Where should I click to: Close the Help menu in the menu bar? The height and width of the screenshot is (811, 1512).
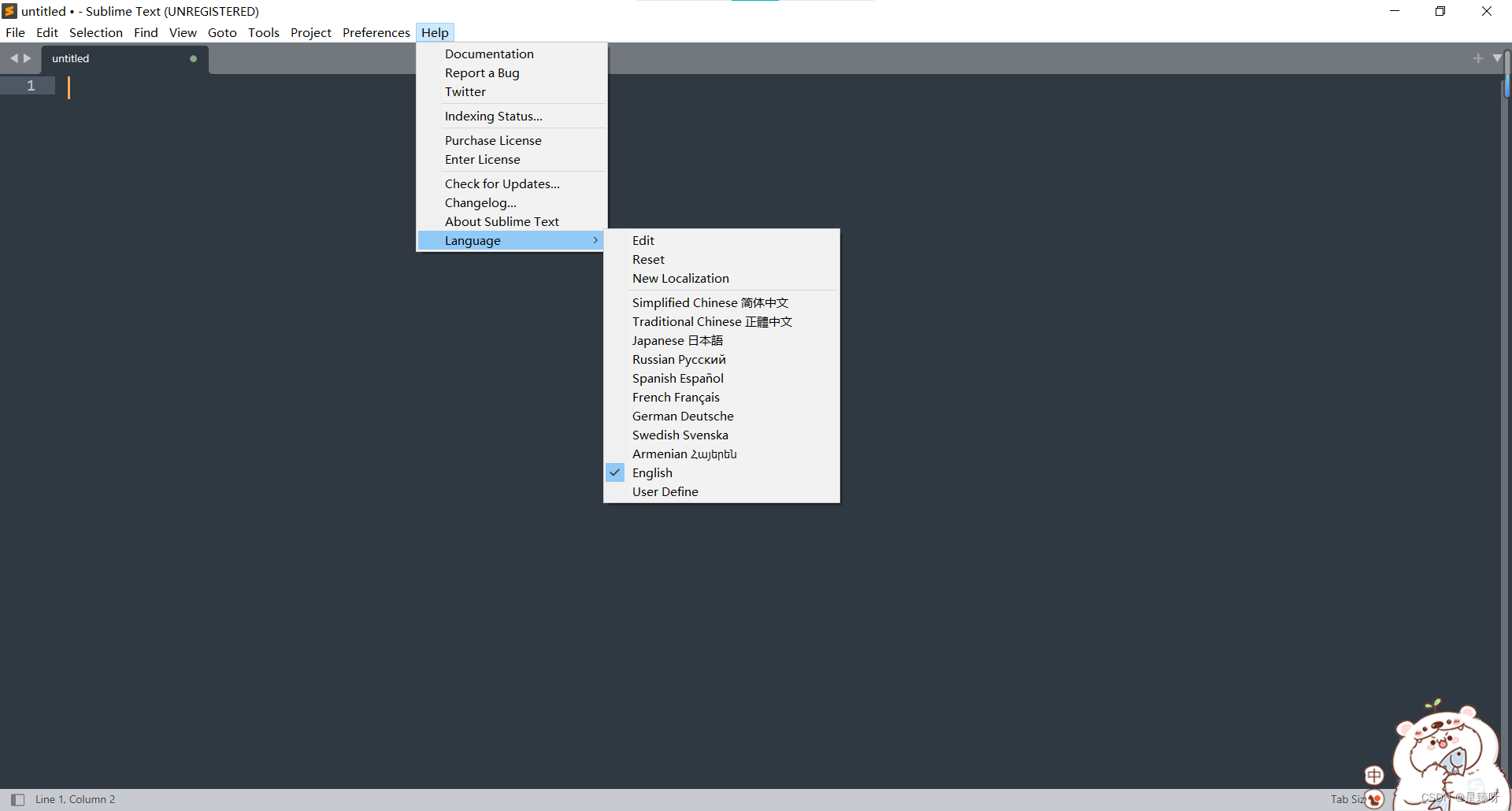tap(435, 32)
